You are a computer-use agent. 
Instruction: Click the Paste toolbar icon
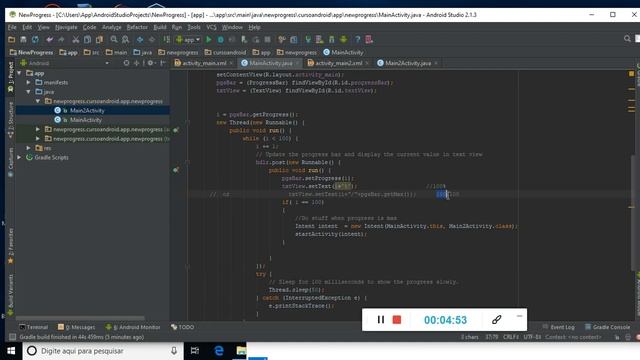pyautogui.click(x=99, y=40)
